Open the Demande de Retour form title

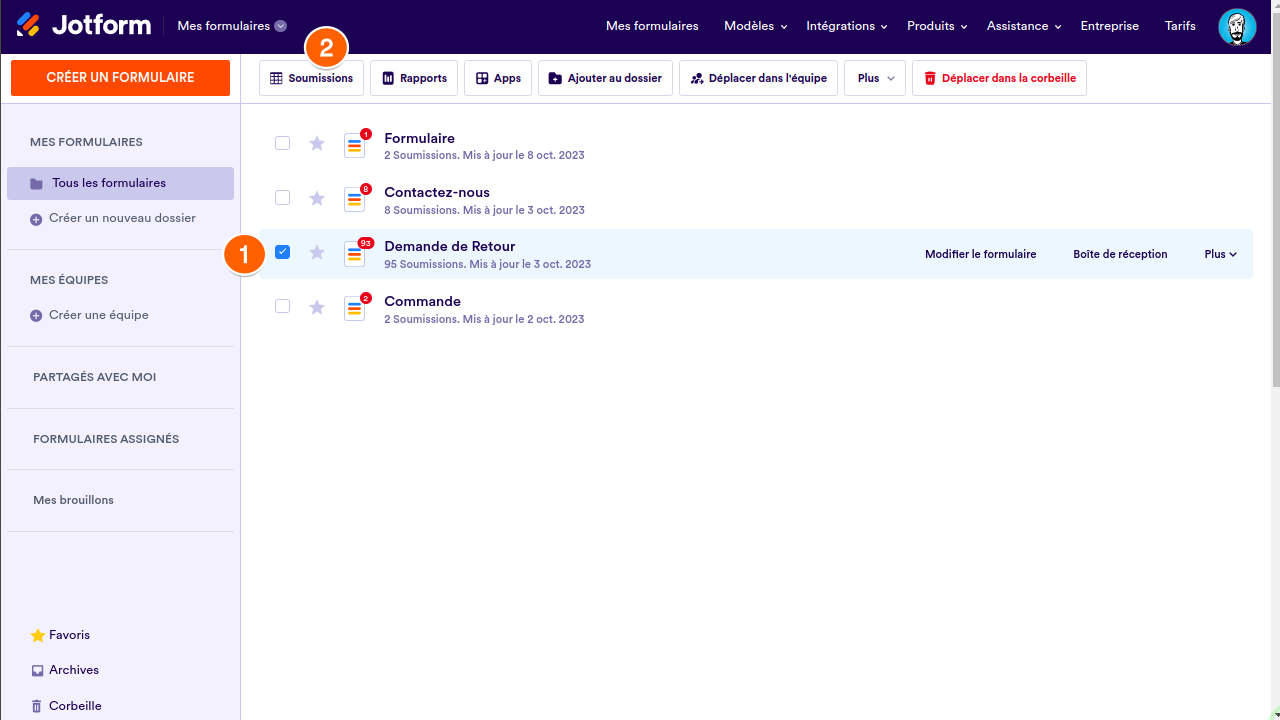[x=450, y=246]
